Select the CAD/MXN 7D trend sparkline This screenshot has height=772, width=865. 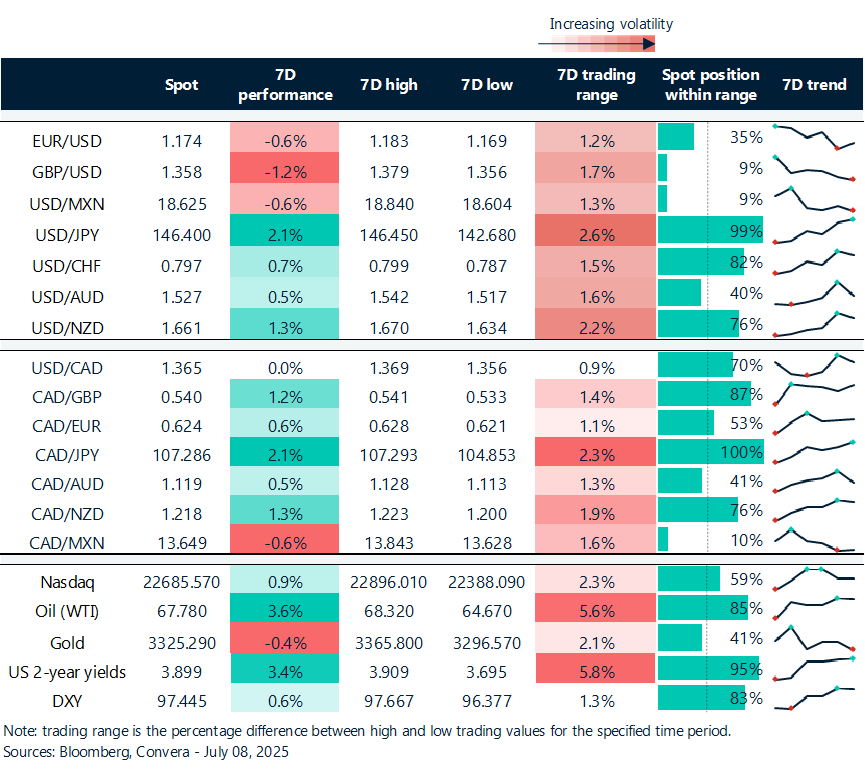[814, 541]
